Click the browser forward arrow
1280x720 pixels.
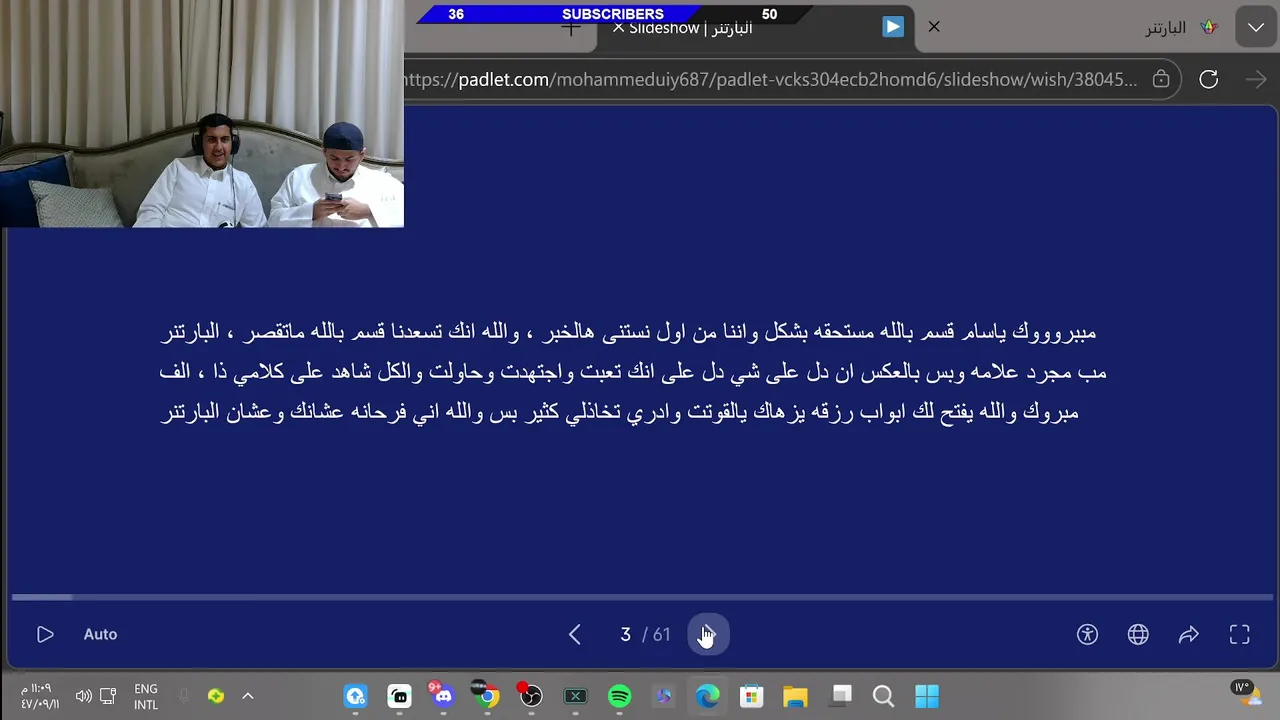coord(1256,79)
